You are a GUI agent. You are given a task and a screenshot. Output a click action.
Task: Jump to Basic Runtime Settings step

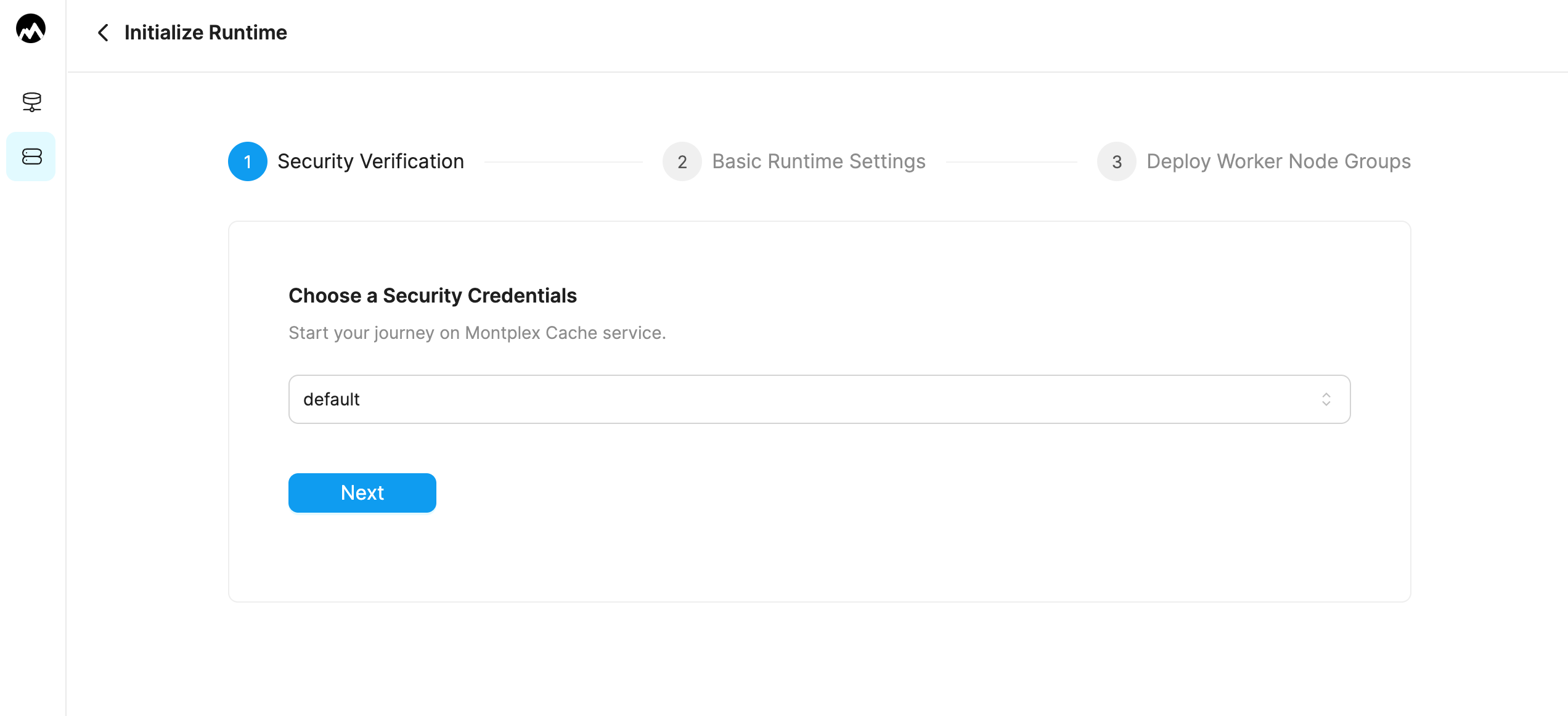(819, 161)
